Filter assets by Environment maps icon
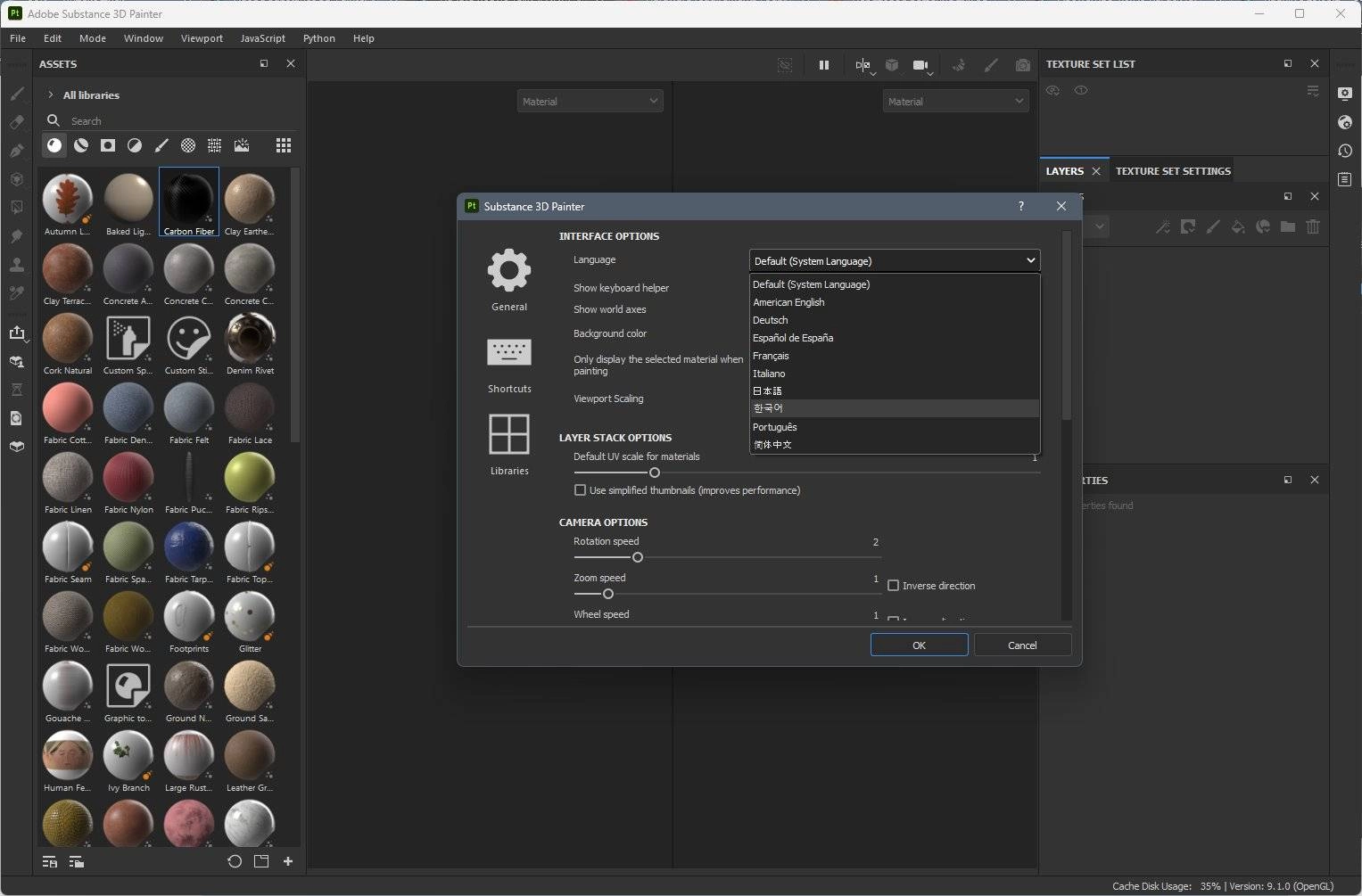 click(x=242, y=145)
